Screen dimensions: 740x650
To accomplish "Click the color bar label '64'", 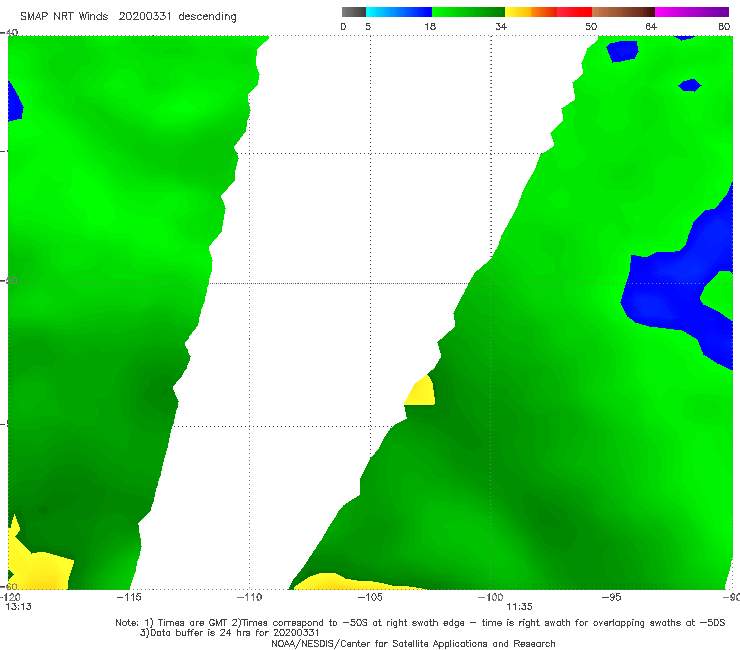I will 651,27.
